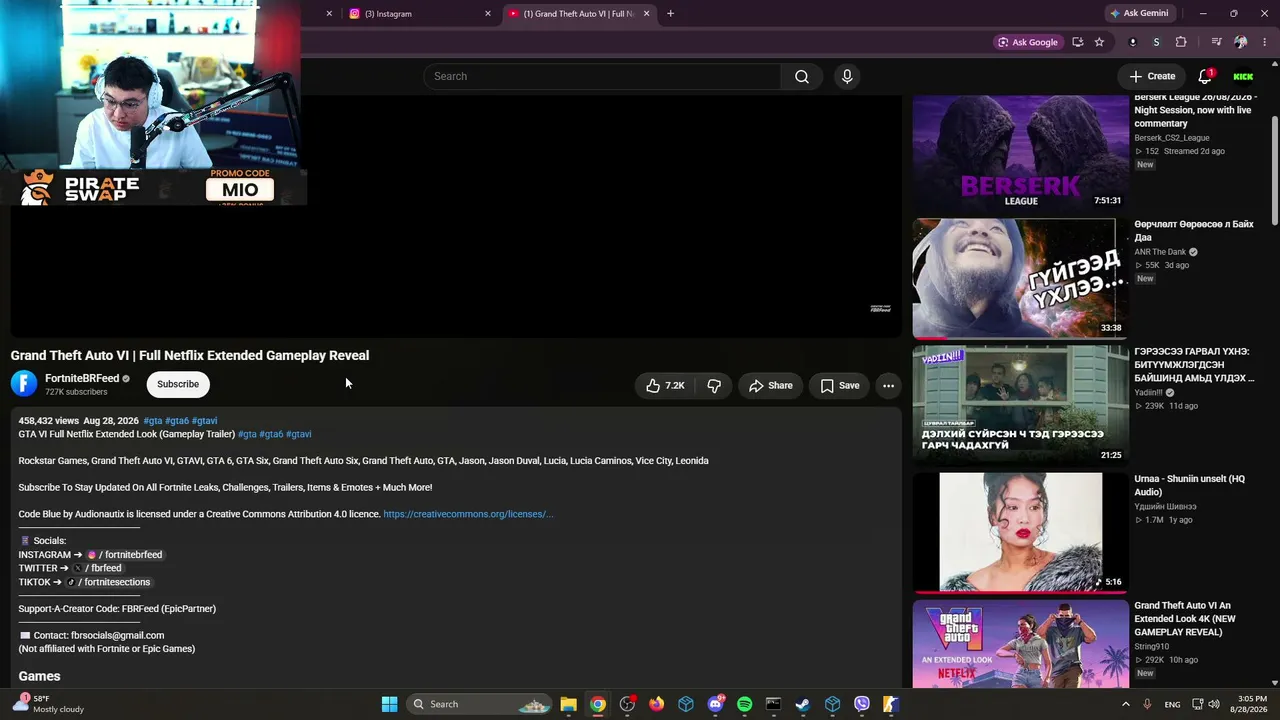Click the Share button

(770, 385)
